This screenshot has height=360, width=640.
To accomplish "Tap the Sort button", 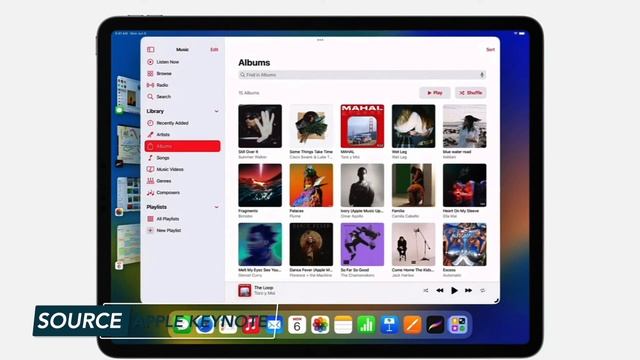I will (490, 49).
